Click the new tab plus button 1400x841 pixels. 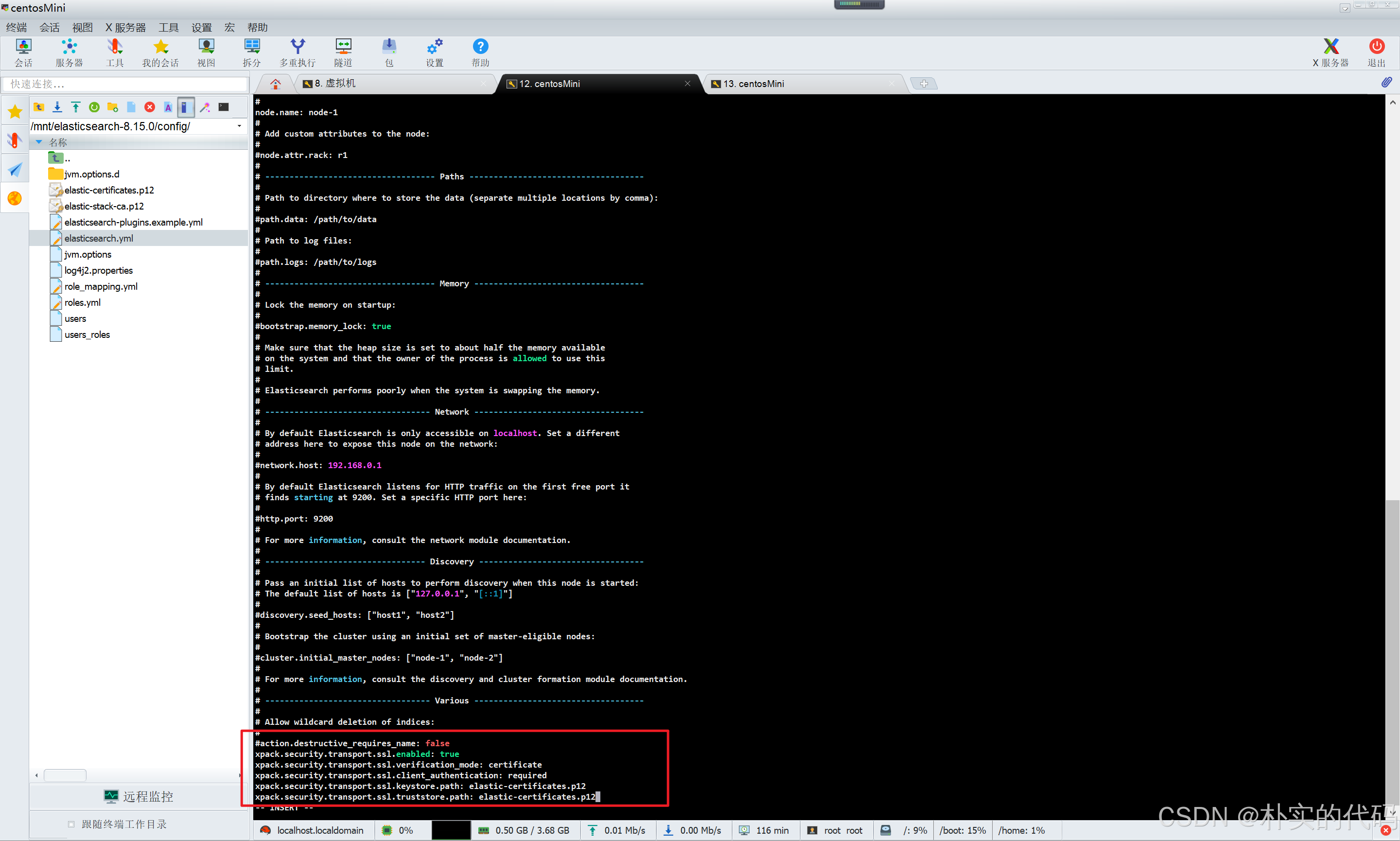(924, 84)
